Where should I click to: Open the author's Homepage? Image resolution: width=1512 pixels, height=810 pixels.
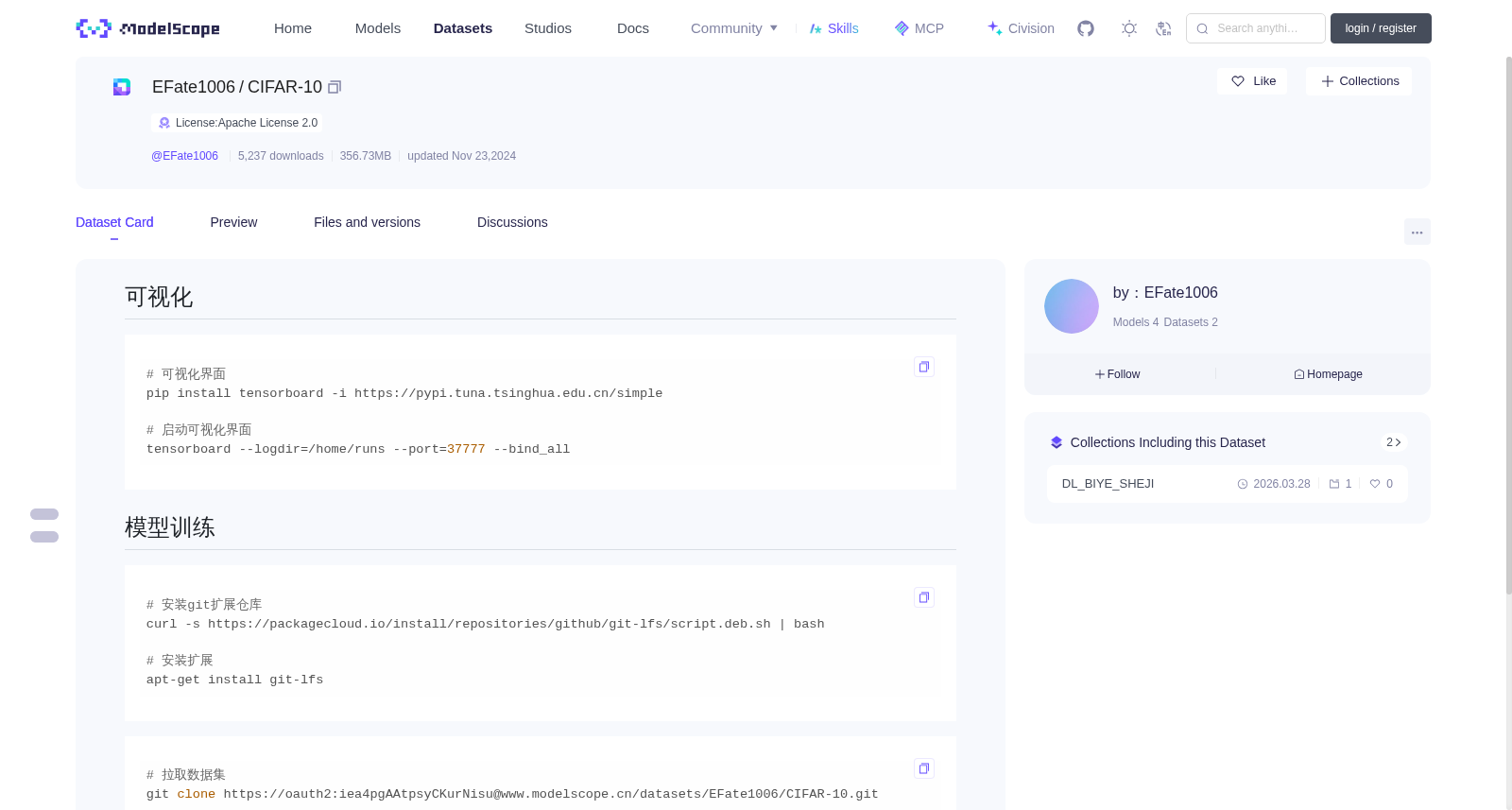pos(1328,374)
